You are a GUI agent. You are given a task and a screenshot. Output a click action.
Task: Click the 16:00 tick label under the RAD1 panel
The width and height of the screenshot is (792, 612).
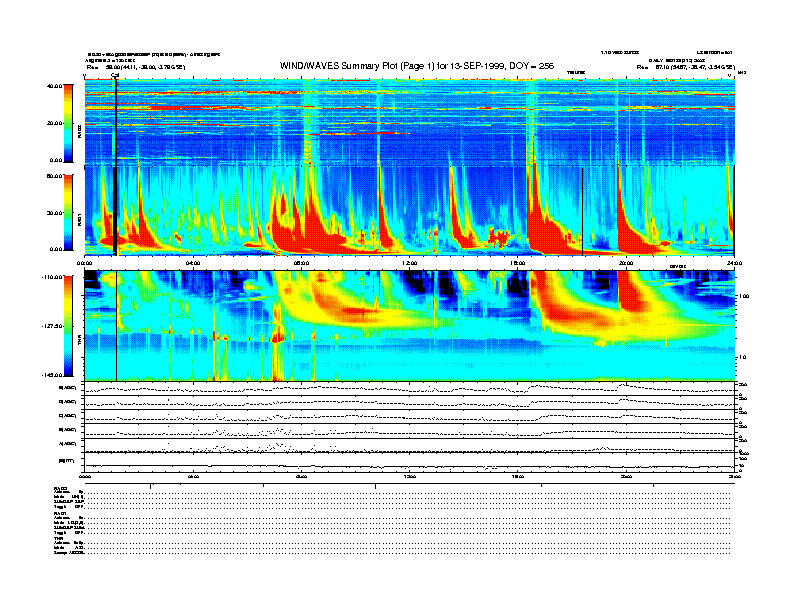click(x=518, y=263)
